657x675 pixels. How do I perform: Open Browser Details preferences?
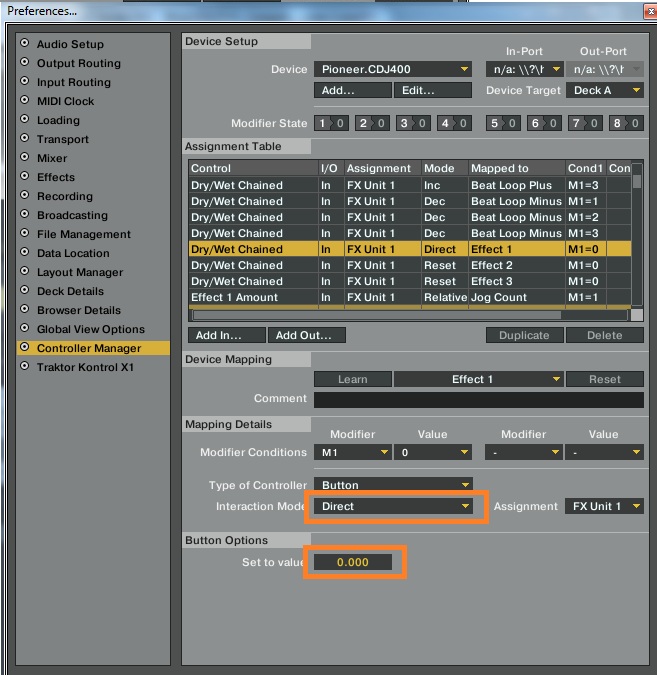(79, 310)
